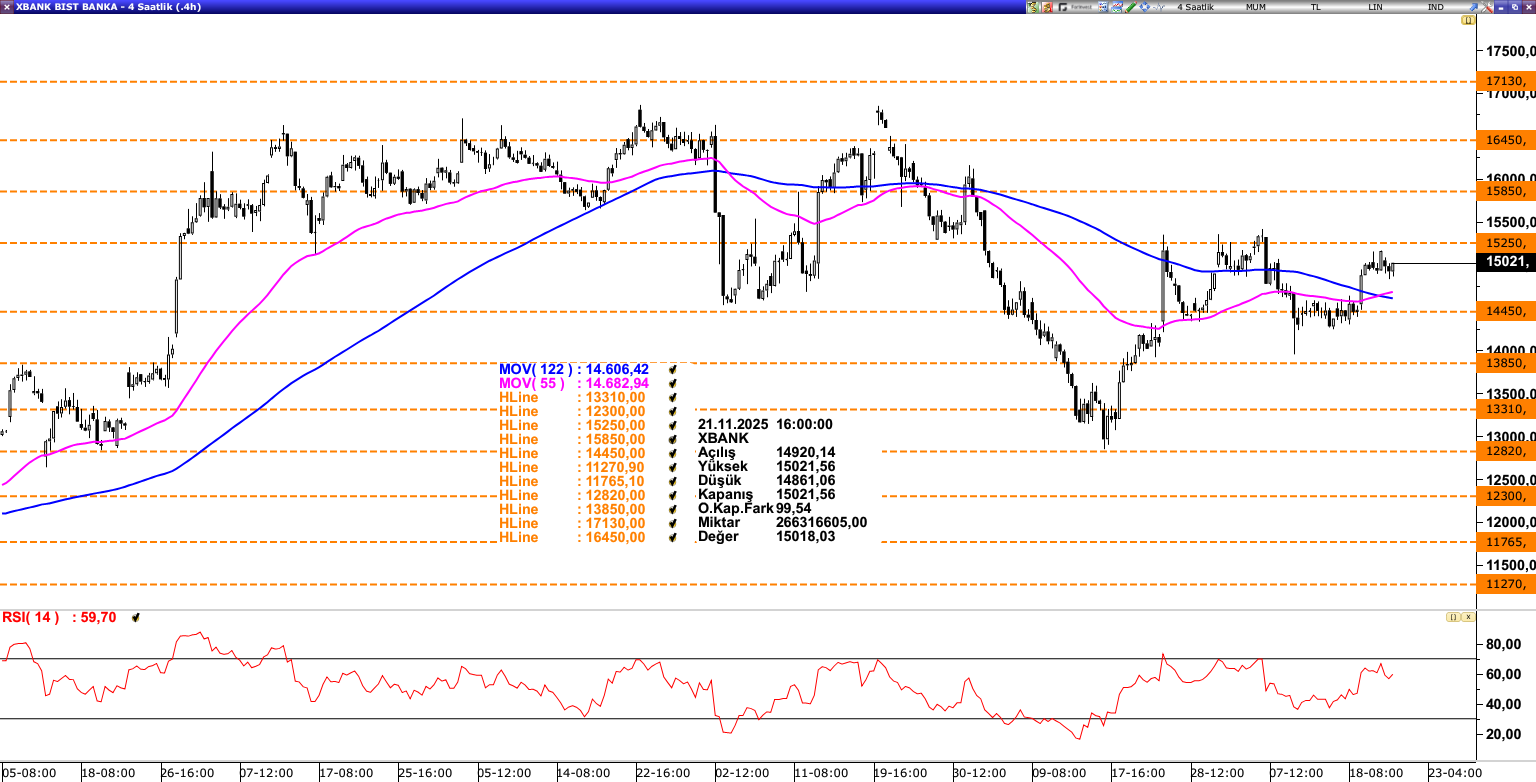The height and width of the screenshot is (782, 1536).
Task: Open the IND indicators menu
Action: [x=1435, y=7]
